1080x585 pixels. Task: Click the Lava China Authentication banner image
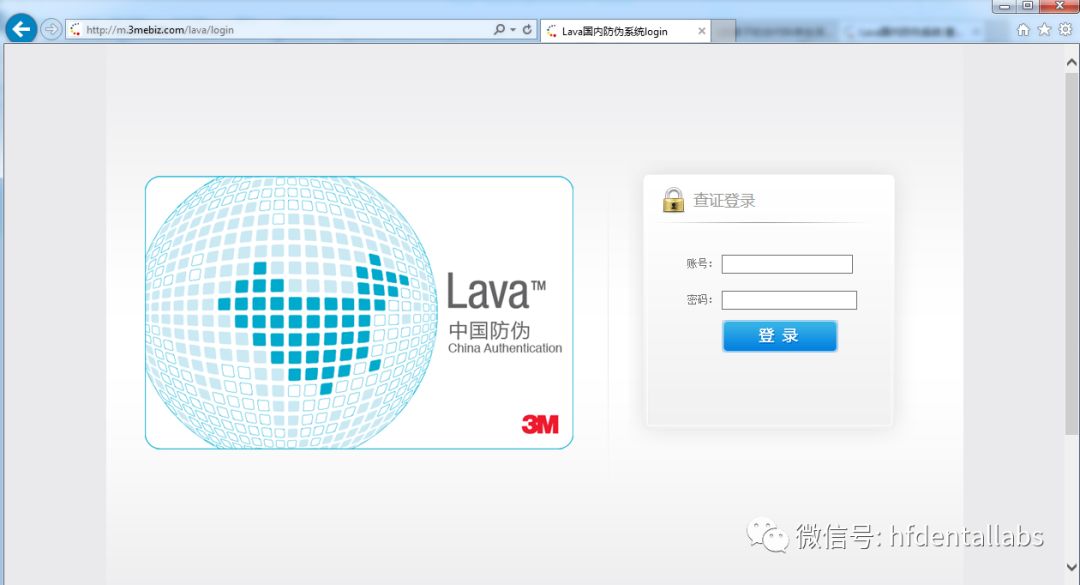coord(359,313)
